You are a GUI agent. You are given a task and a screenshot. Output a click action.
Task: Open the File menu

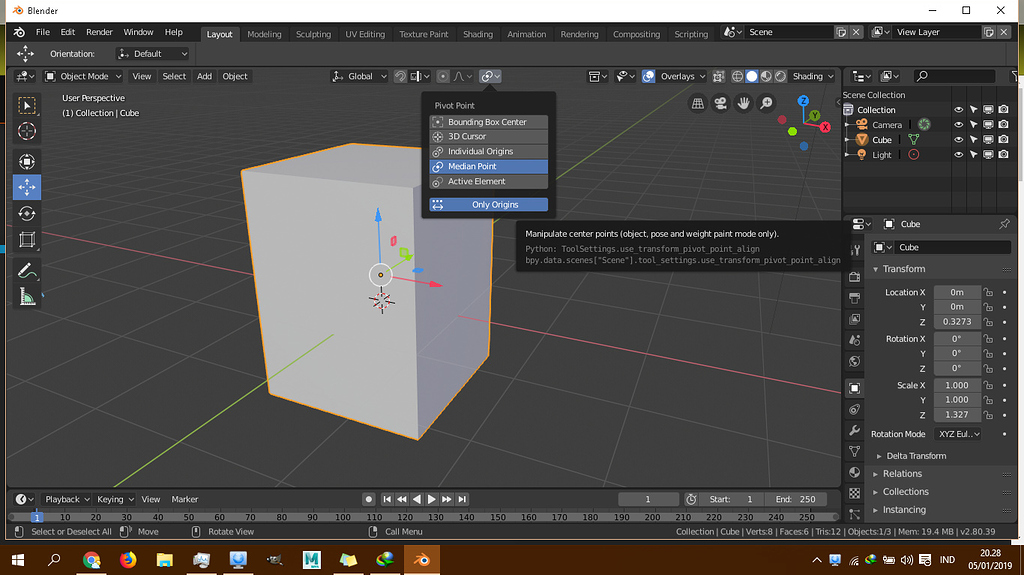[x=42, y=32]
